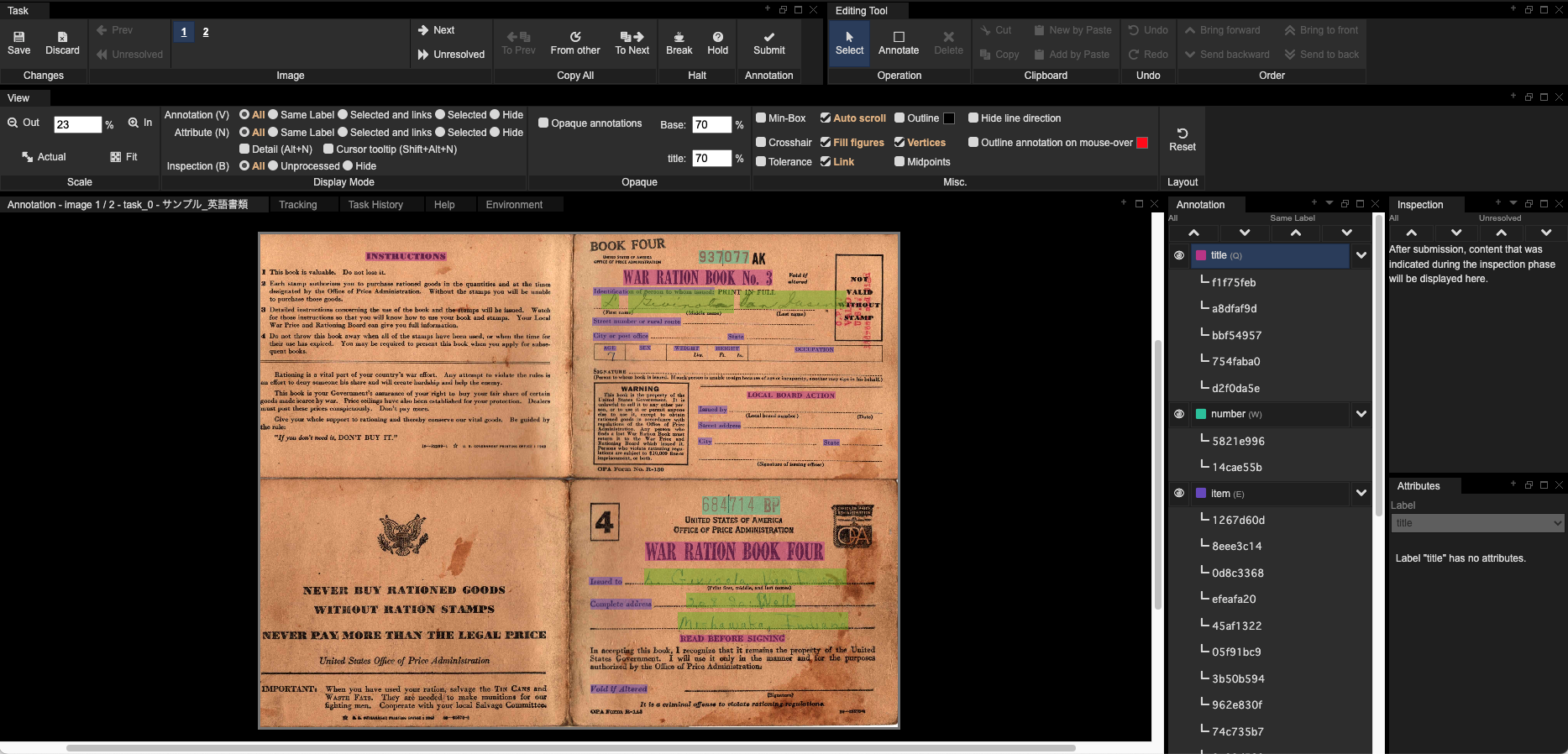
Task: Toggle the Link checkbox
Action: pyautogui.click(x=826, y=162)
